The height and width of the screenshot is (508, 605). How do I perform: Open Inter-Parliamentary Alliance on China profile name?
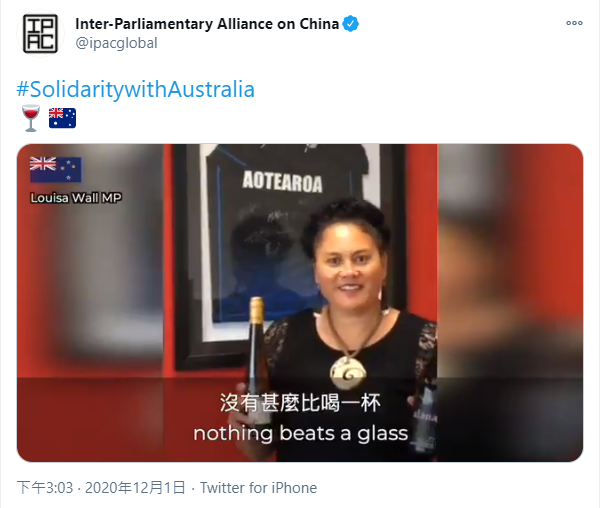207,24
